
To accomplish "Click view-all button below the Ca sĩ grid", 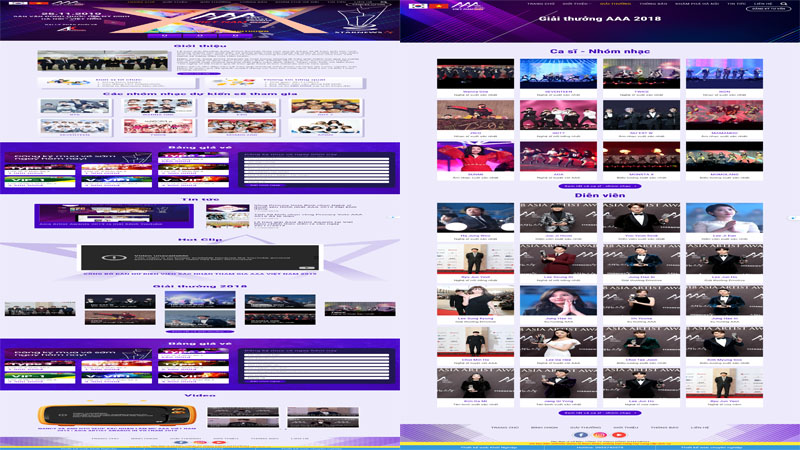I will coord(599,186).
